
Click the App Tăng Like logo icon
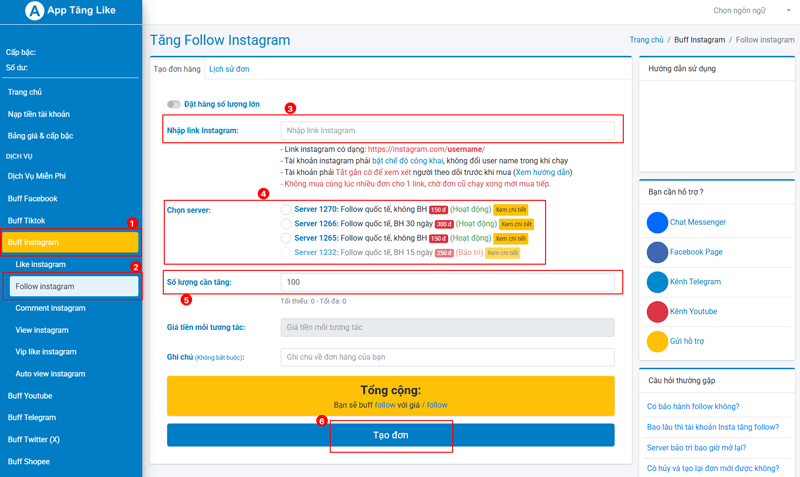(35, 10)
